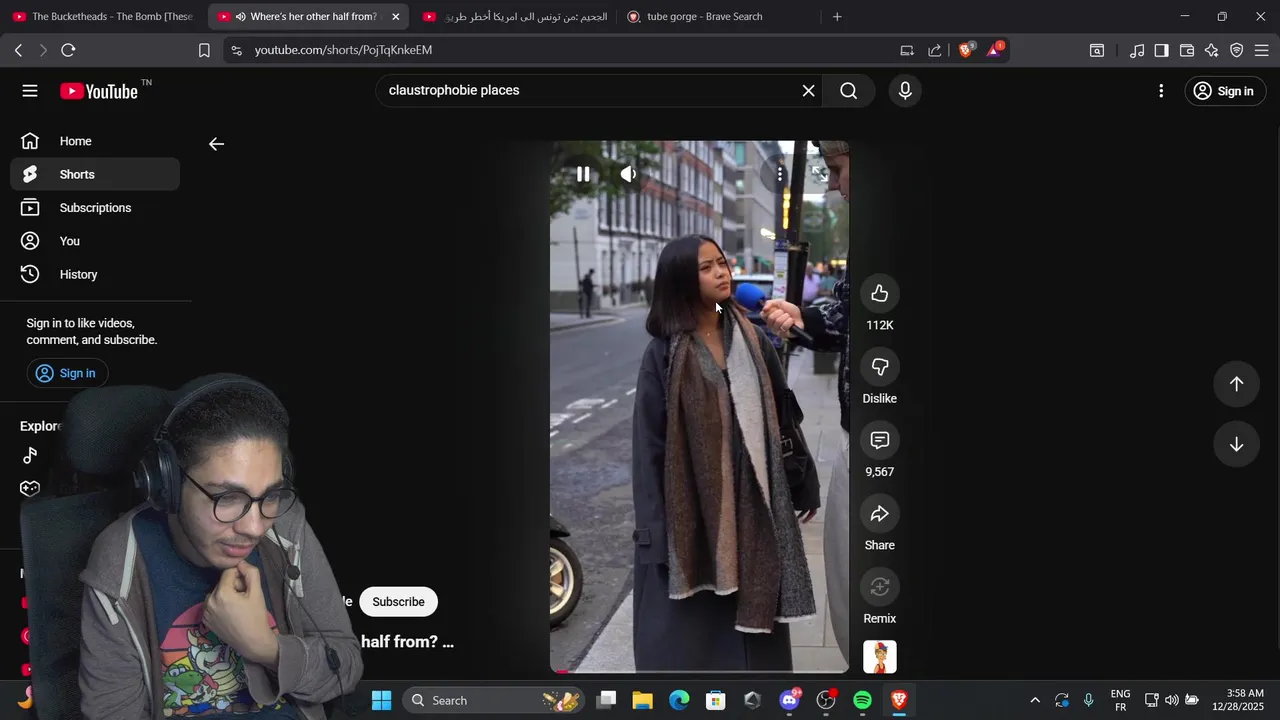Open the YouTube hamburger guide menu

[x=30, y=91]
